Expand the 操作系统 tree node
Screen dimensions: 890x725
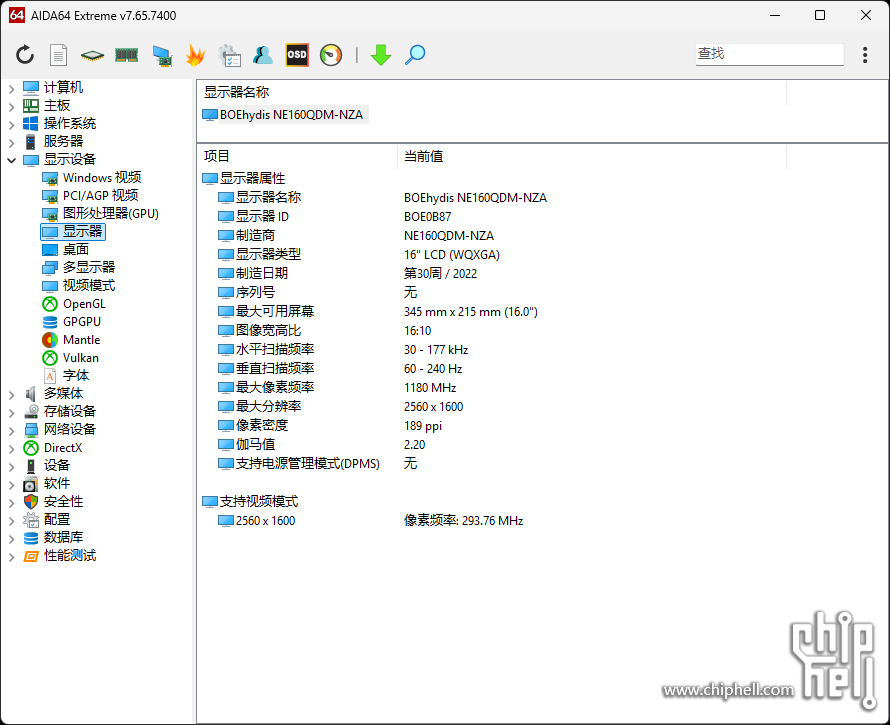pos(11,124)
